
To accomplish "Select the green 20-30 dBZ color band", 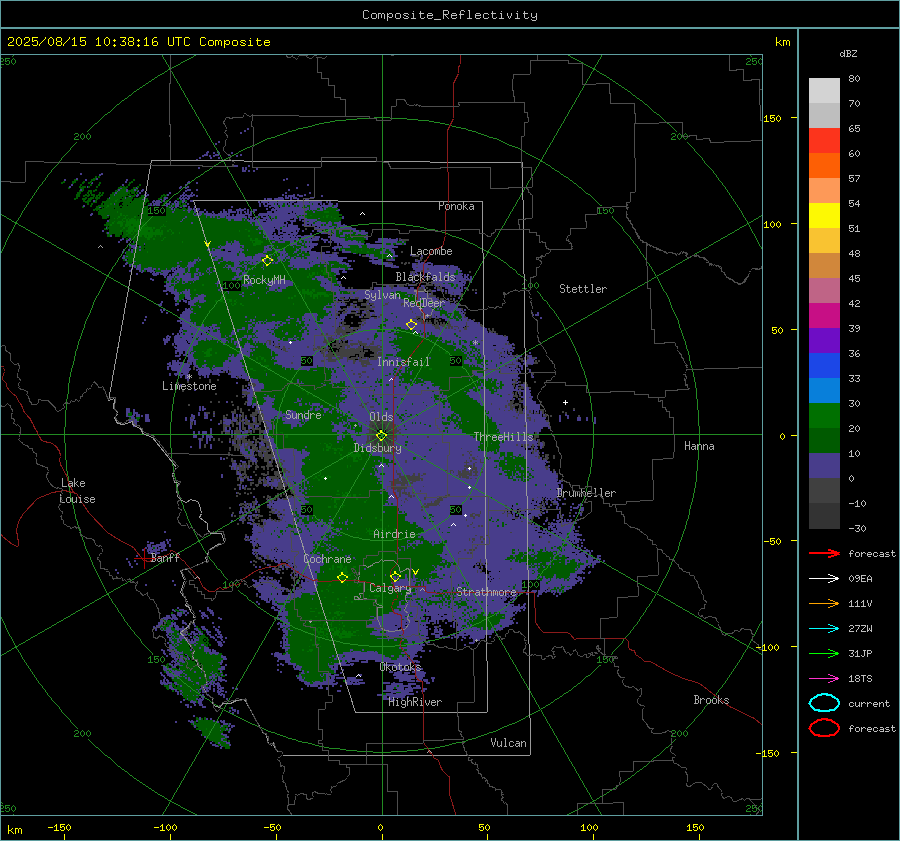I will tap(824, 416).
